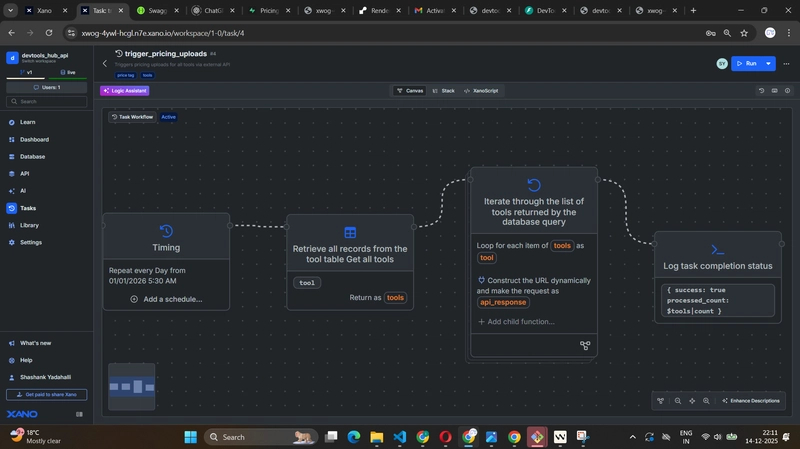Click the info icon in canvas toolbar
800x449 pixels.
coord(787,91)
